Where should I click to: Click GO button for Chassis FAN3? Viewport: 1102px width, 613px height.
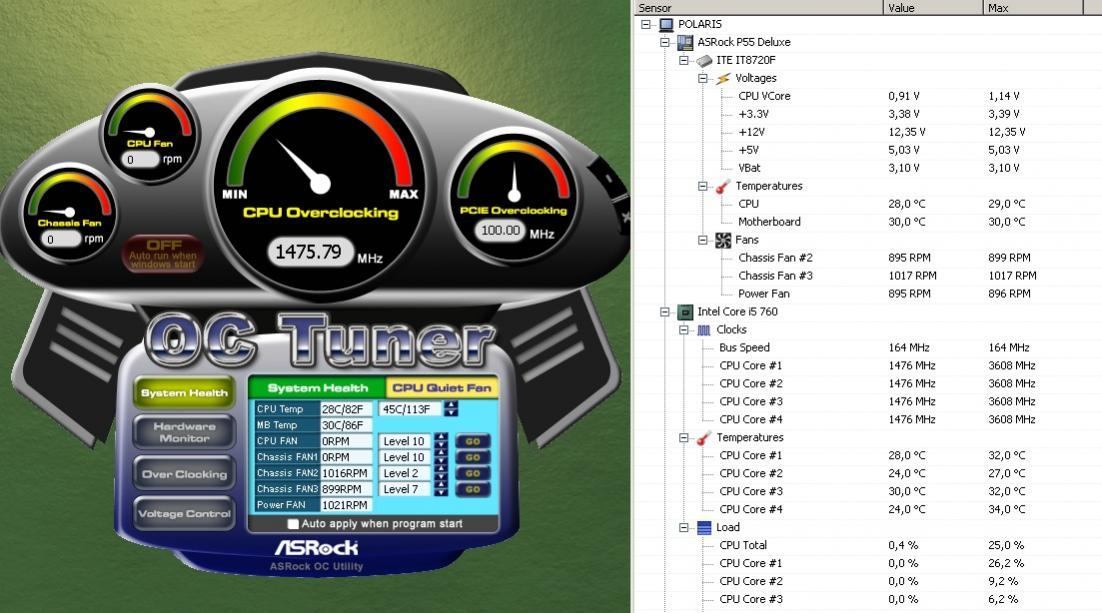tap(472, 490)
